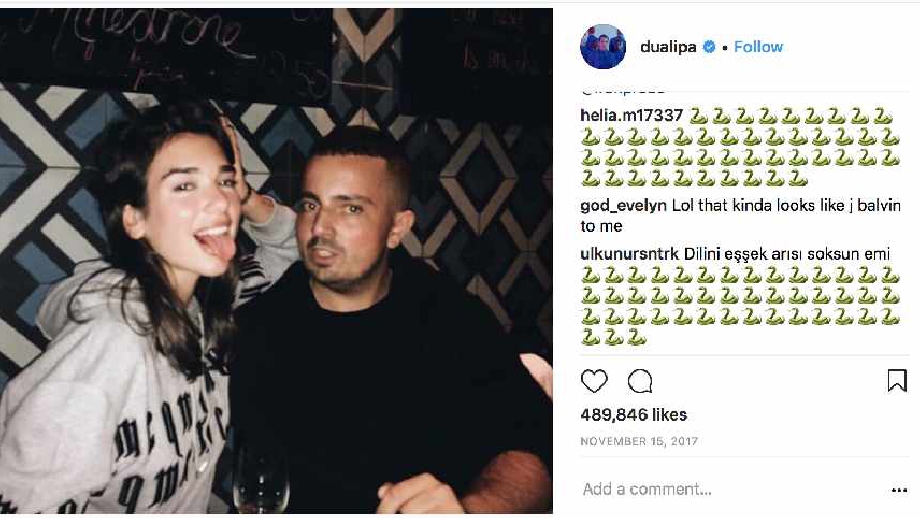This screenshot has height=518, width=920.
Task: Open comment bubble icon
Action: click(x=640, y=381)
